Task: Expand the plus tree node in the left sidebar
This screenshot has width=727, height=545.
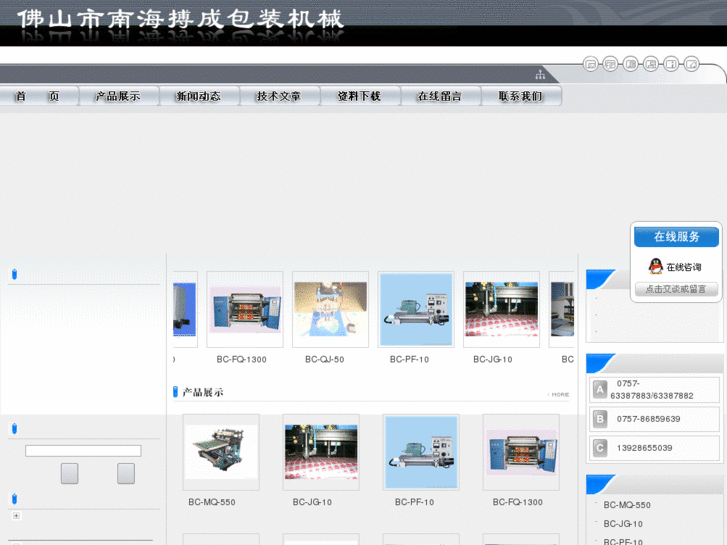Action: [16, 516]
